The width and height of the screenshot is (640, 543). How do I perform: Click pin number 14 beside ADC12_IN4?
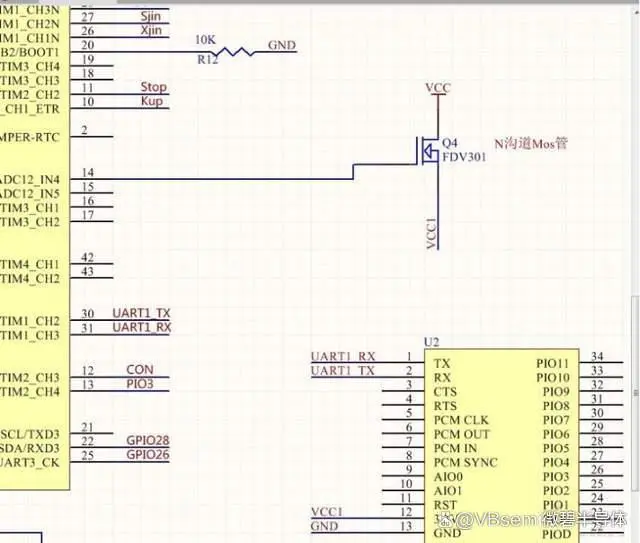coord(88,173)
